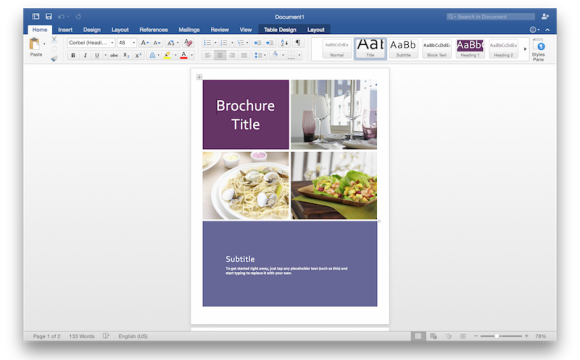
Task: Click the bulleted list icon
Action: pyautogui.click(x=207, y=43)
